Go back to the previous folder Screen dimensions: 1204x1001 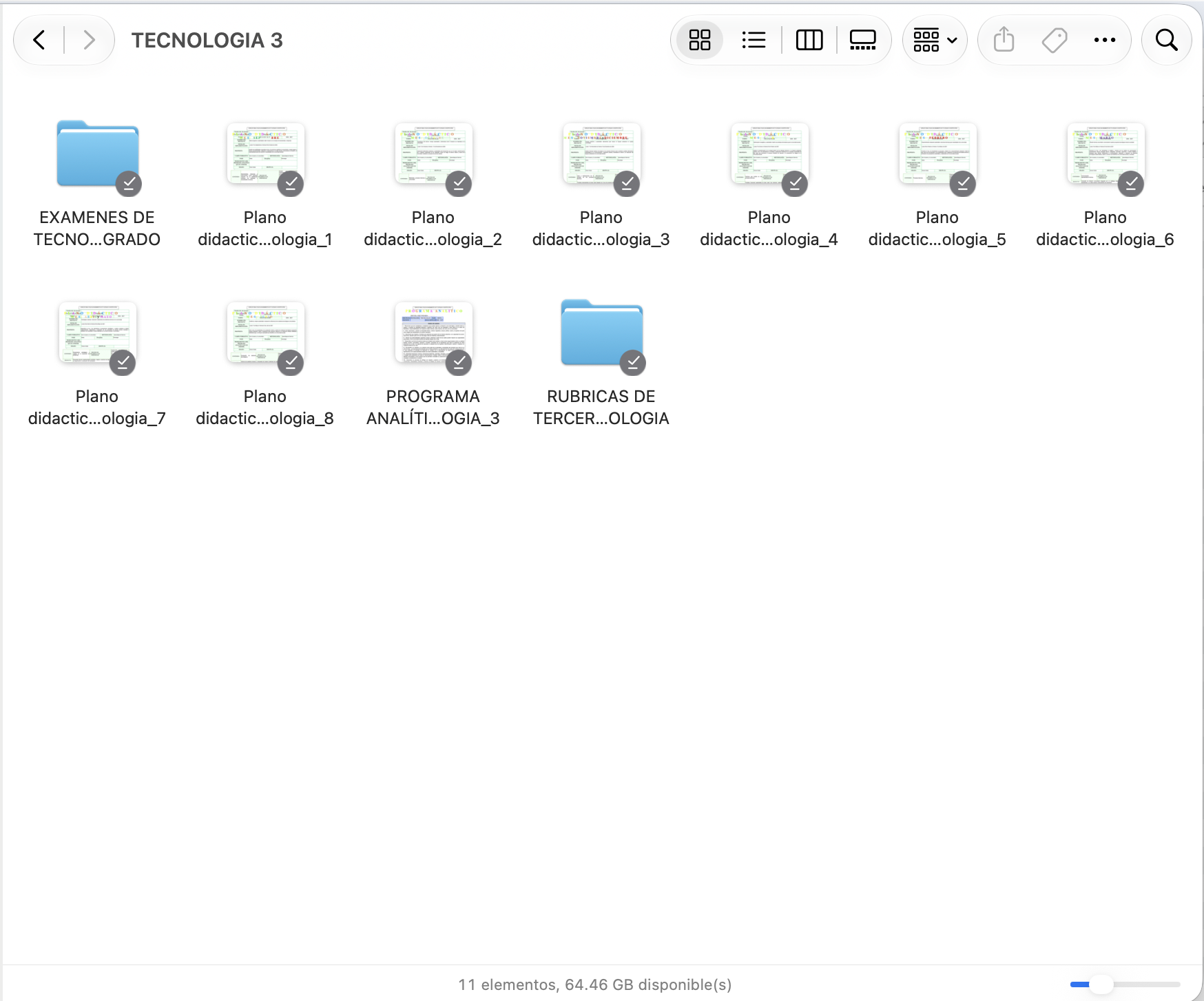tap(40, 40)
